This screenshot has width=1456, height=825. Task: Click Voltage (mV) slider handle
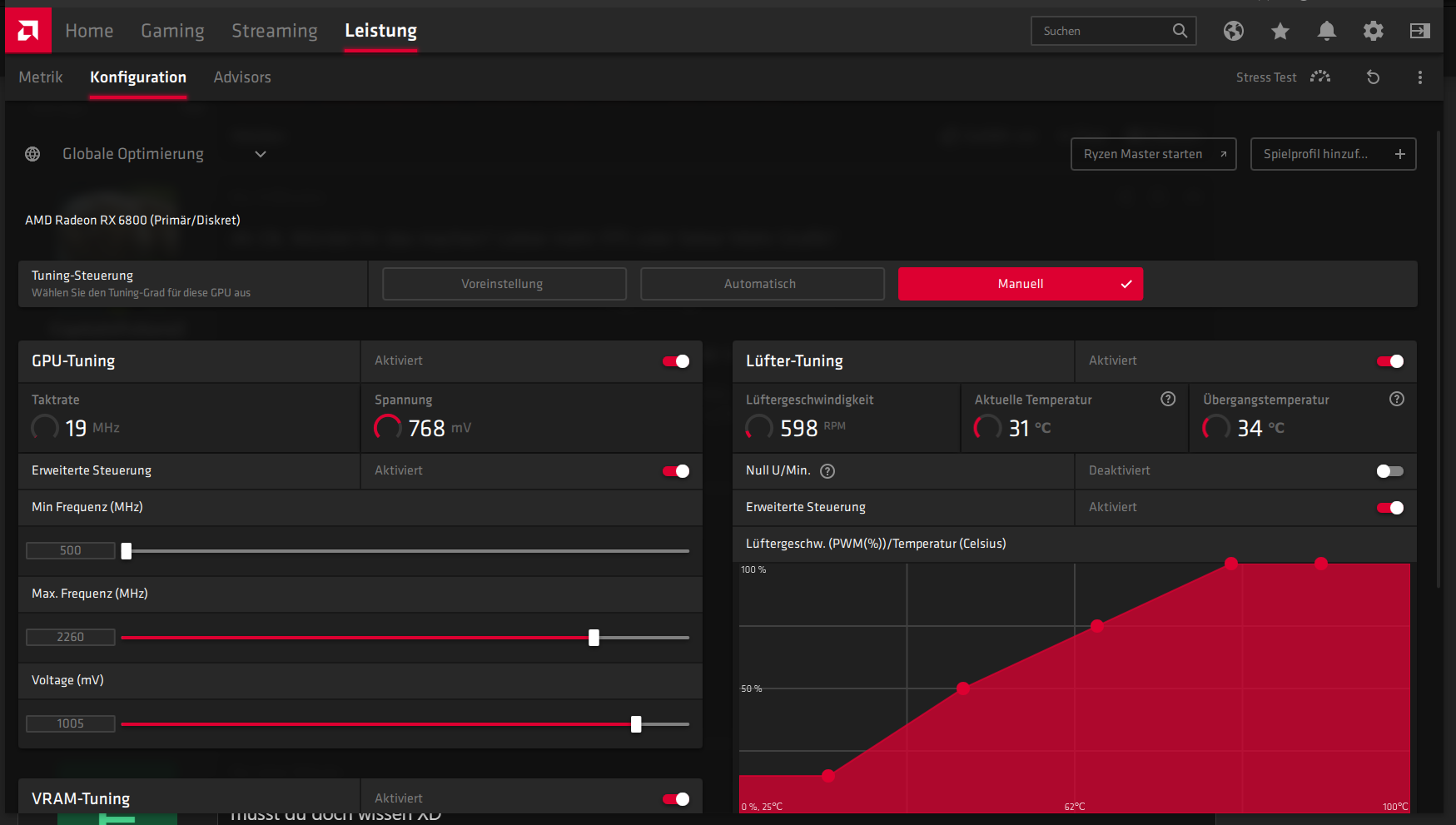point(636,724)
